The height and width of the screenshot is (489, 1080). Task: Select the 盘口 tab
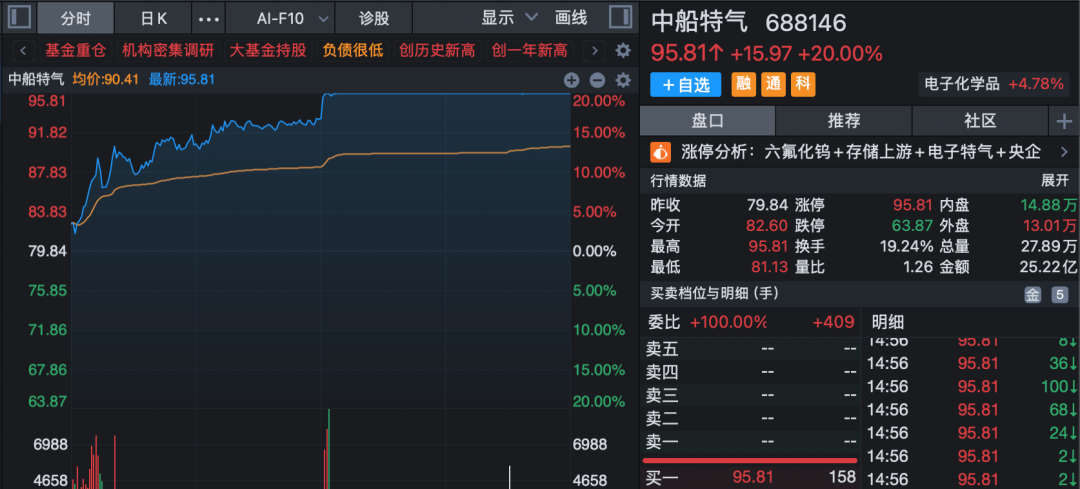[707, 121]
